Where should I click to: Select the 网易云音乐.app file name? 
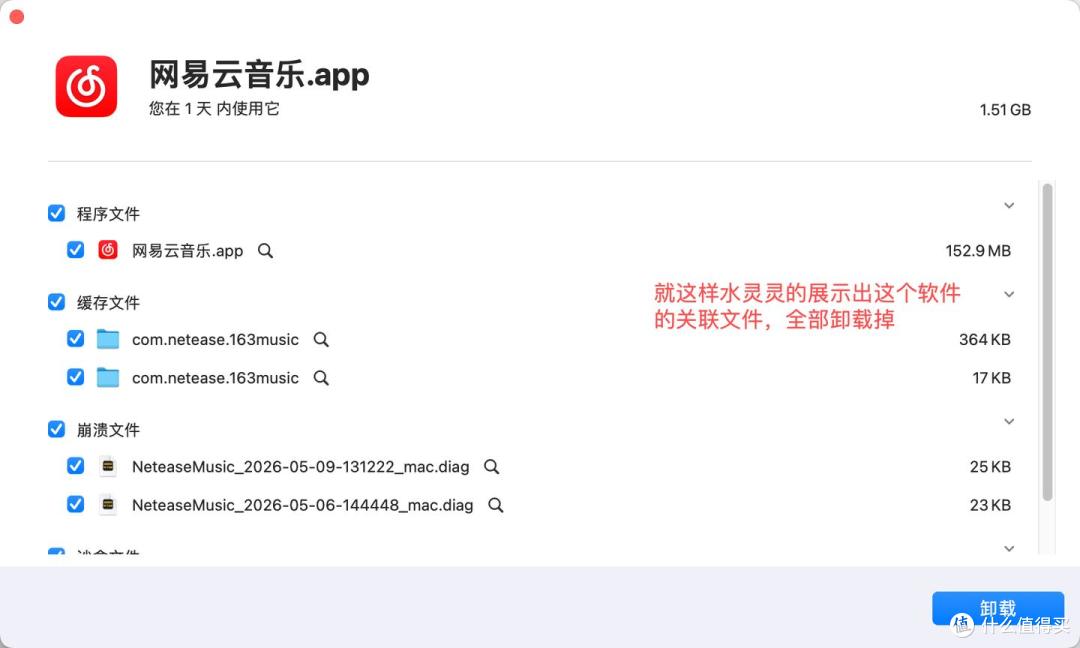click(x=187, y=251)
